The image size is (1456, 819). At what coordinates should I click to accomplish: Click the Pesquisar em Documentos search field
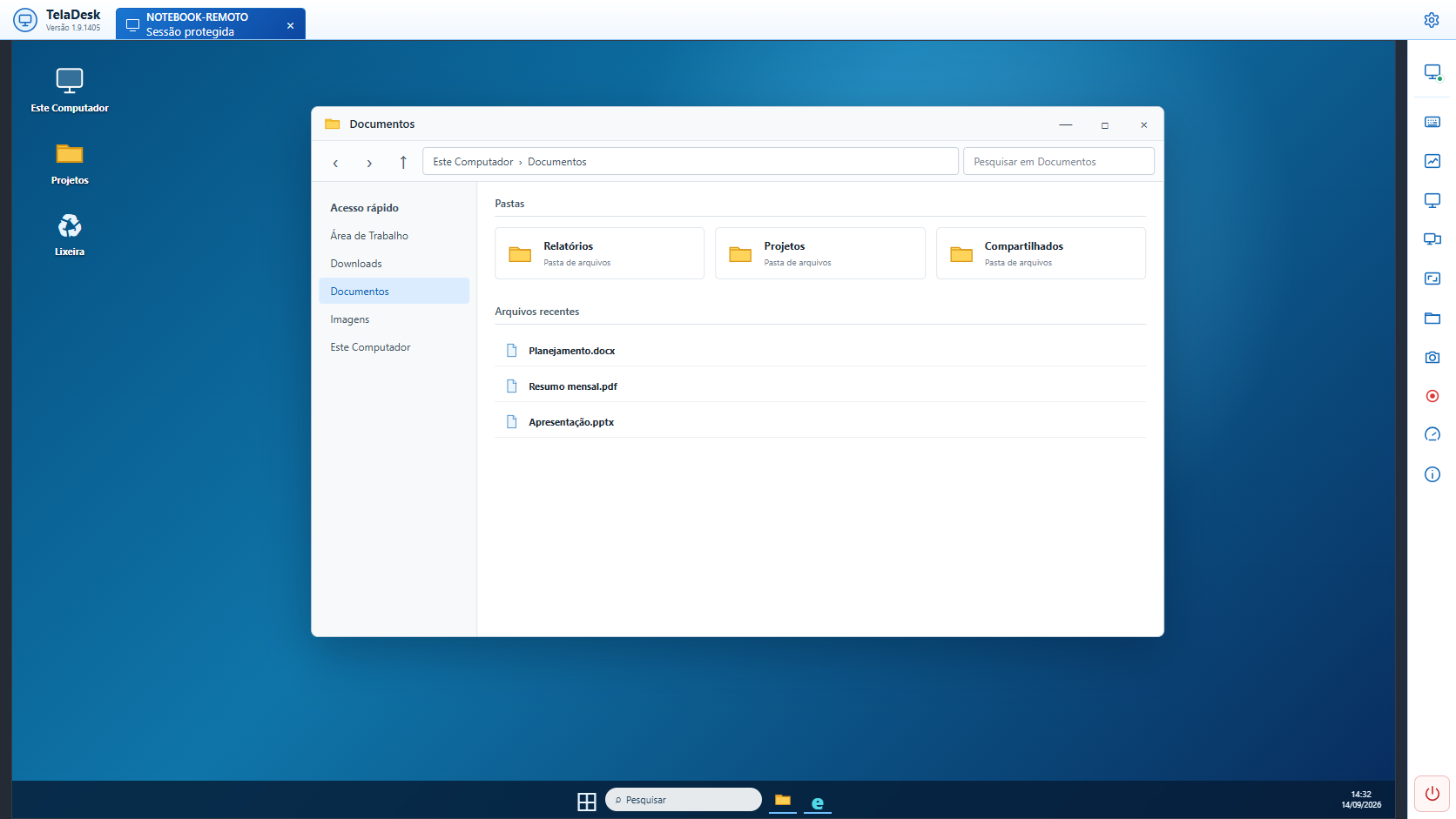coord(1059,162)
